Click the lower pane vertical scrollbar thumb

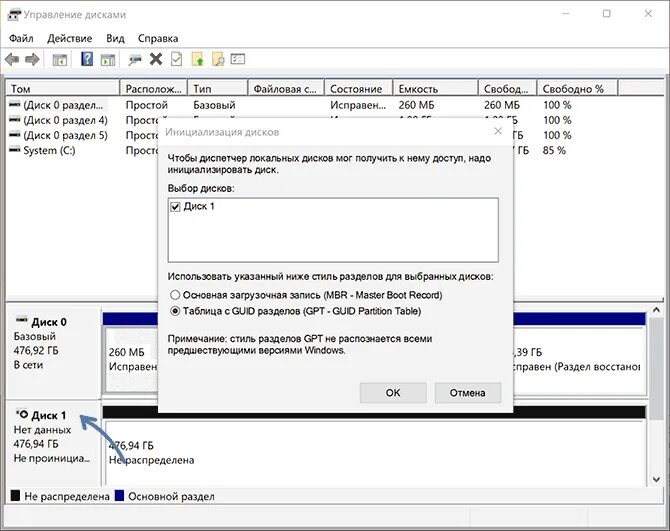coord(656,368)
